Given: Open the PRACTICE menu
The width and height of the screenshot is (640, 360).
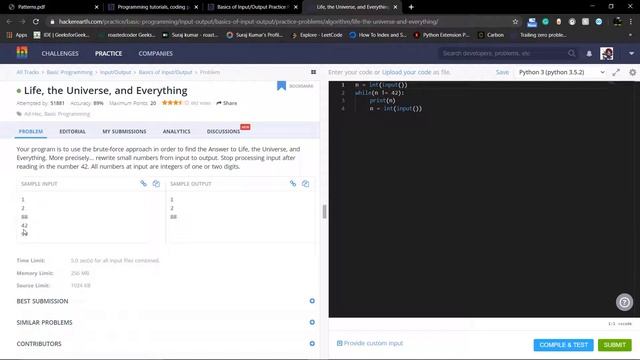Looking at the screenshot, I should 109,53.
